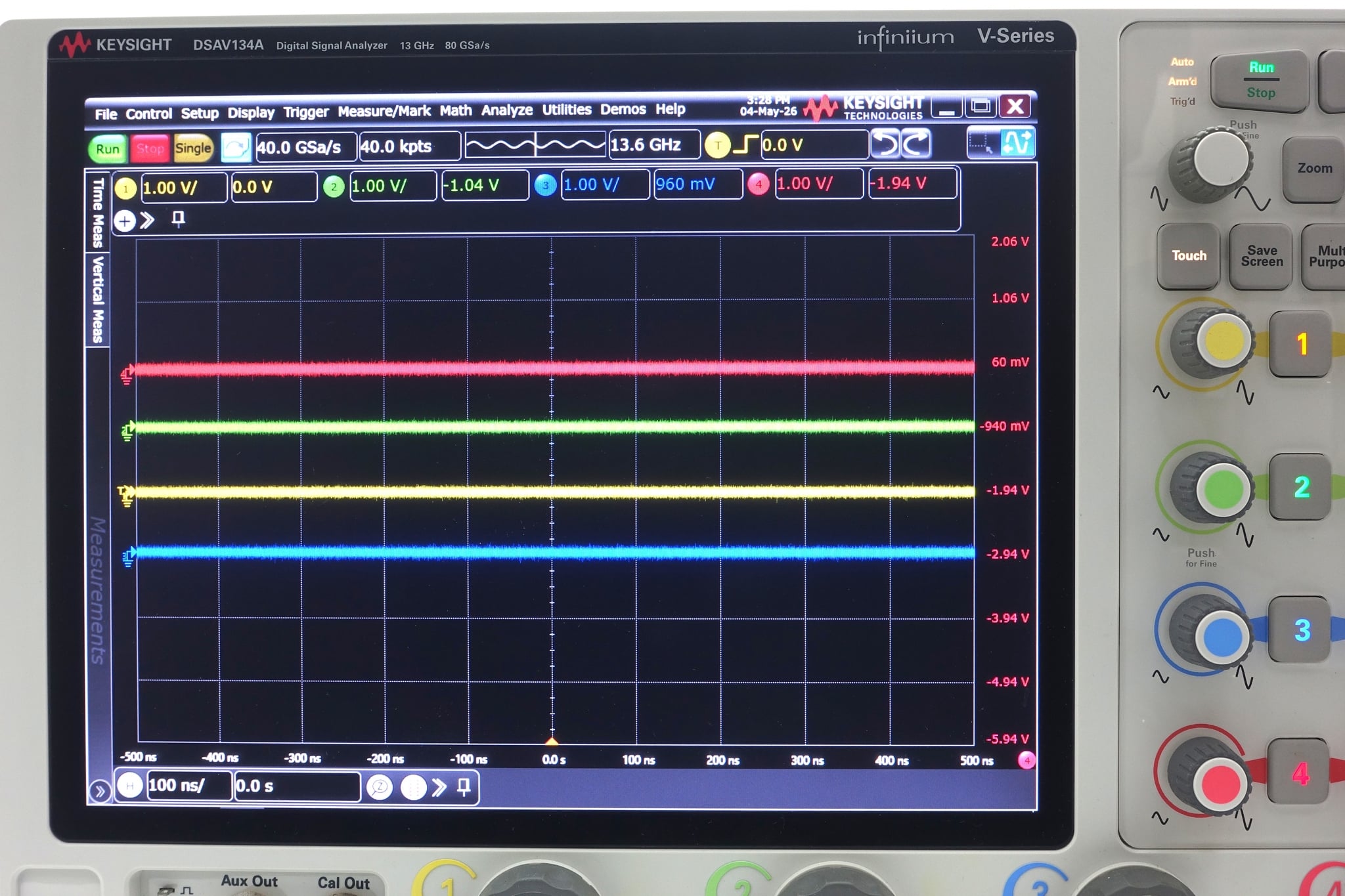Click channel 1 offset 0.0 V field
This screenshot has height=896, width=1345.
coord(274,187)
